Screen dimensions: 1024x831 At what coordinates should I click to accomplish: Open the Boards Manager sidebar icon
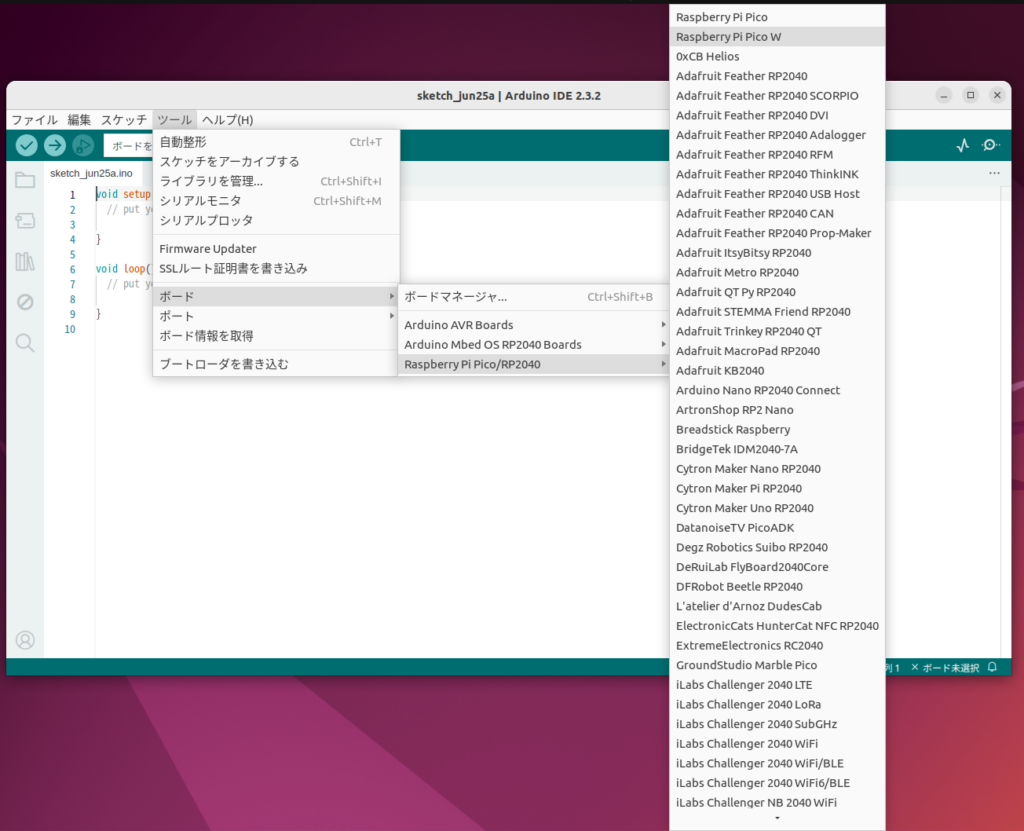coord(25,221)
